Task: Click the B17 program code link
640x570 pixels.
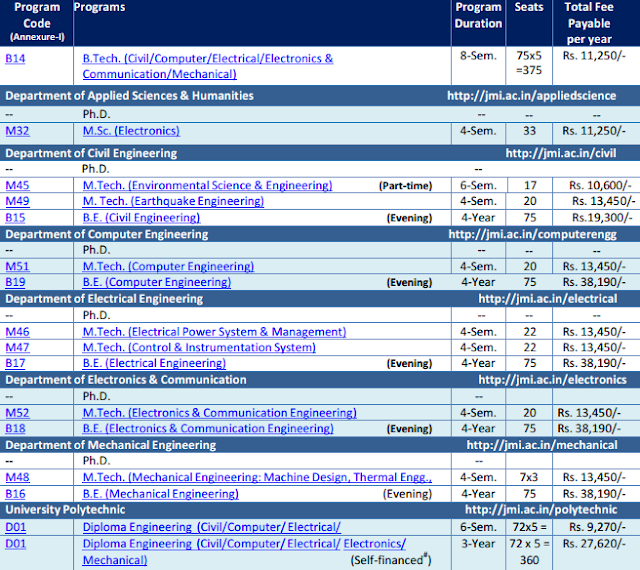Action: [x=15, y=363]
